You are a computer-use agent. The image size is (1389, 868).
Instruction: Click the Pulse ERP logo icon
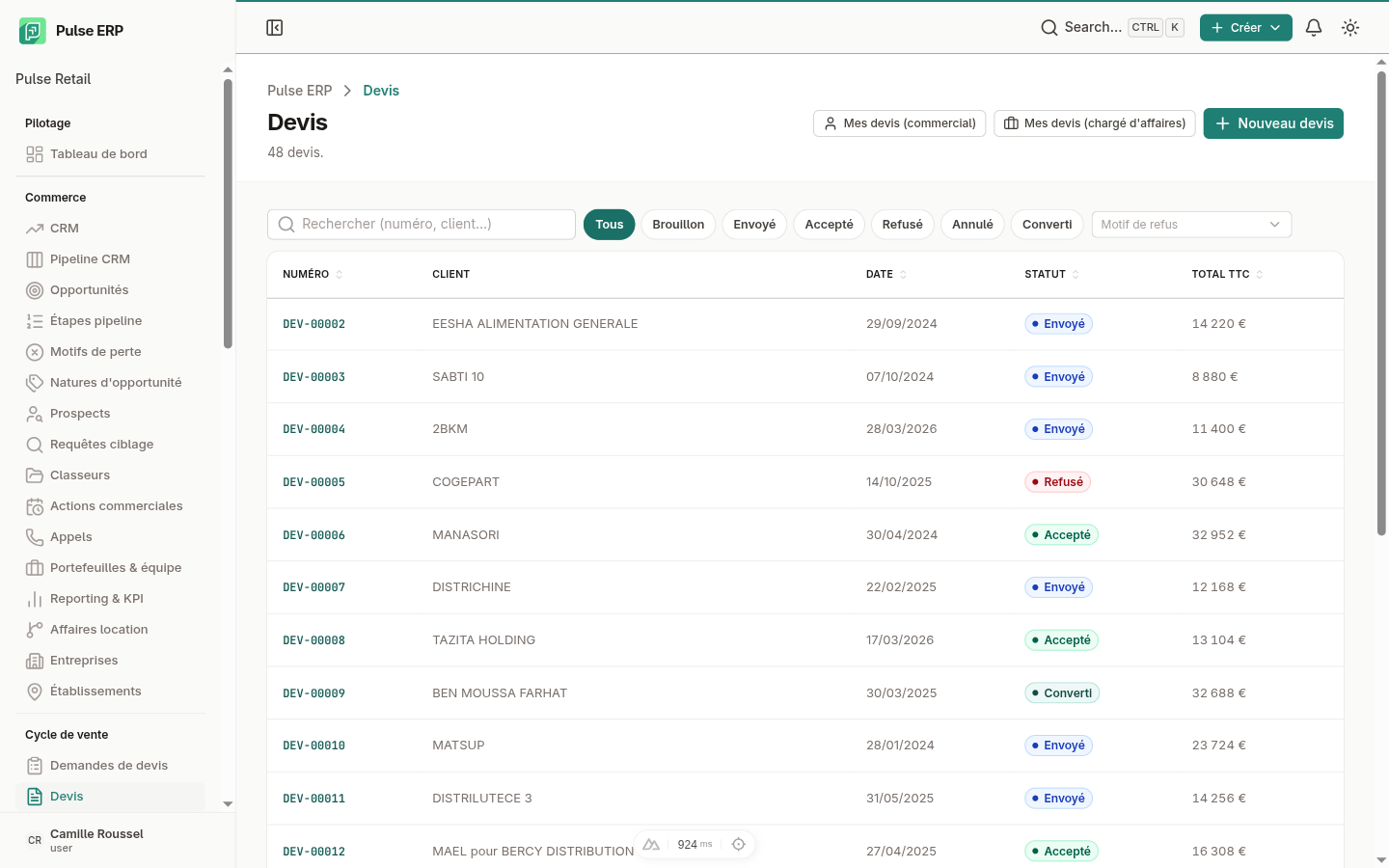pyautogui.click(x=33, y=31)
